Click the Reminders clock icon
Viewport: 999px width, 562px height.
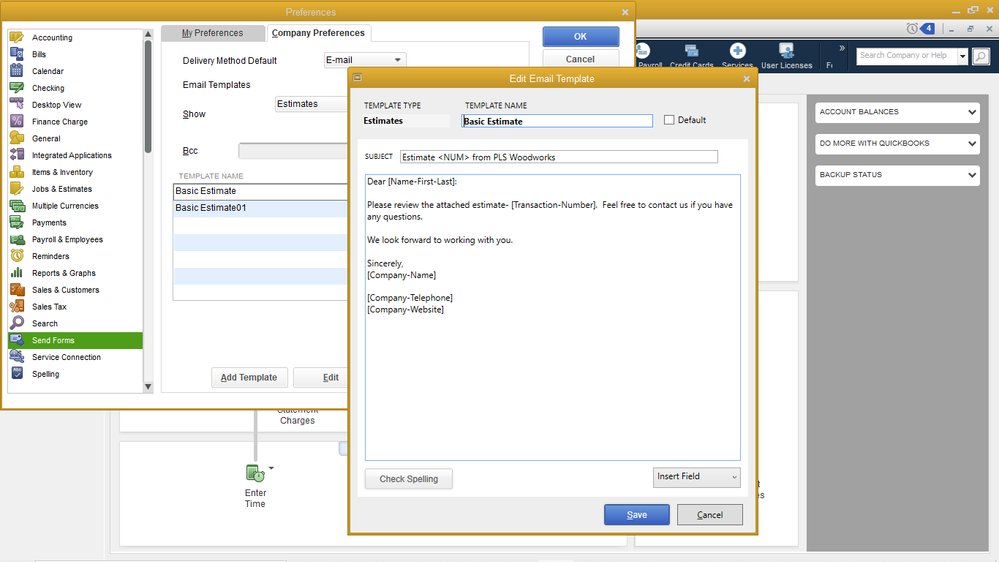click(17, 256)
